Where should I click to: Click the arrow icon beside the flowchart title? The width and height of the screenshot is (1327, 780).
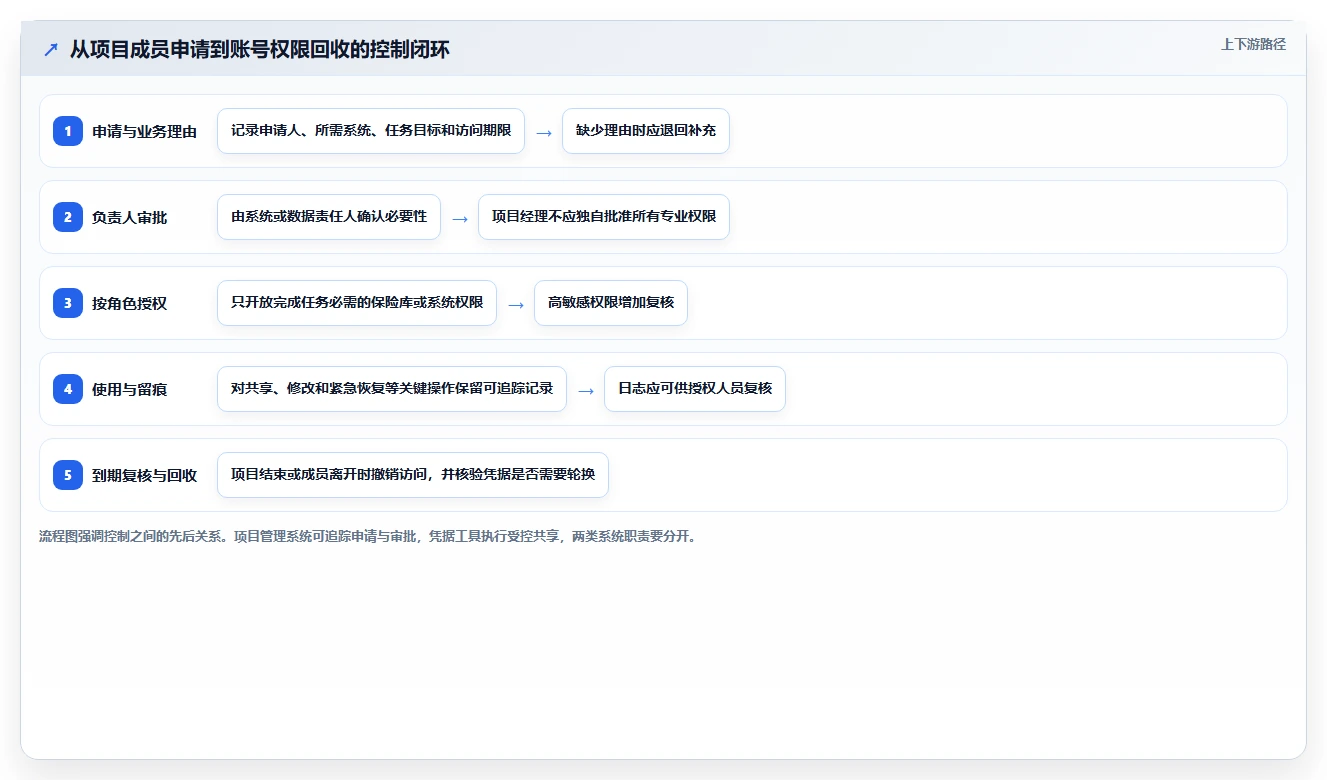coord(51,50)
